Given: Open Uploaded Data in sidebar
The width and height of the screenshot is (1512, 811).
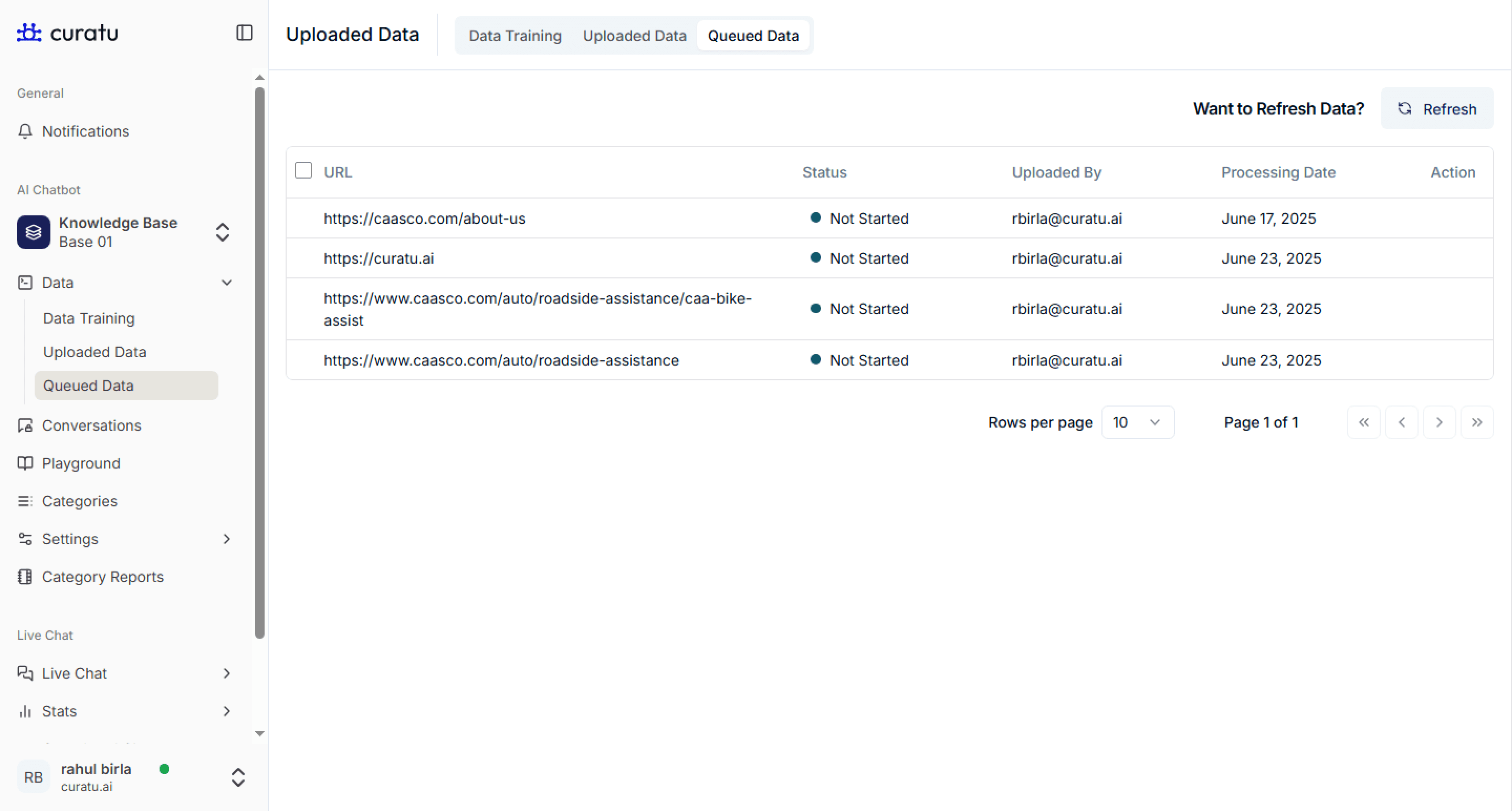Looking at the screenshot, I should tap(94, 352).
